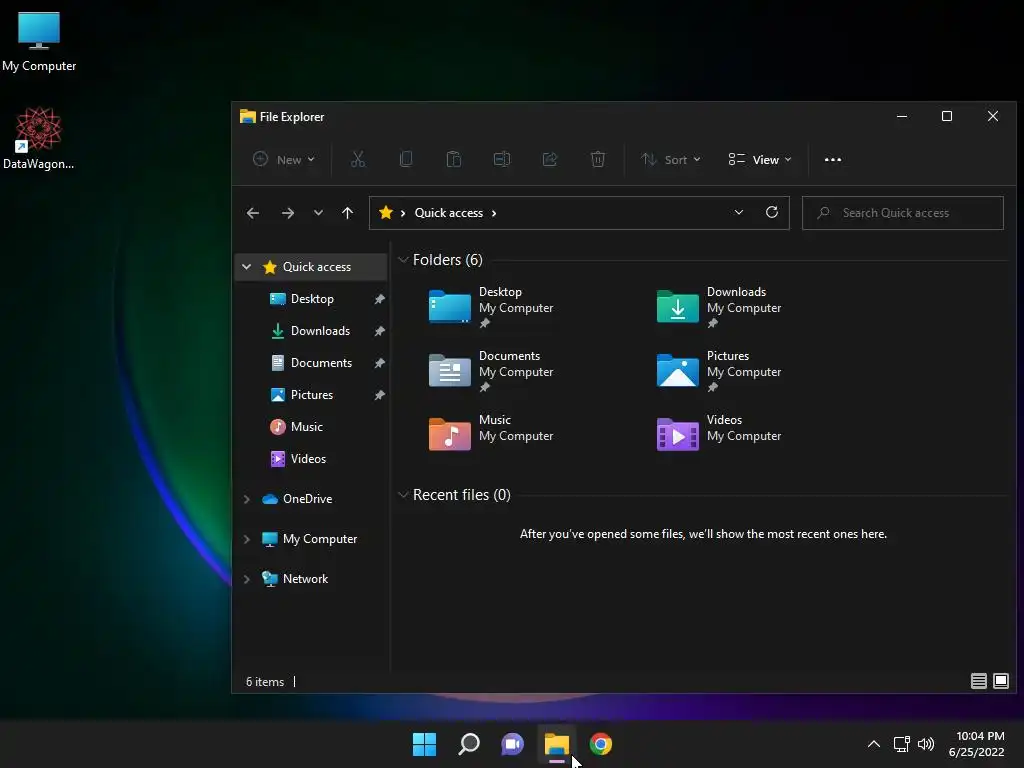The height and width of the screenshot is (768, 1024).
Task: Open recent locations chevron dropdown
Action: point(318,213)
